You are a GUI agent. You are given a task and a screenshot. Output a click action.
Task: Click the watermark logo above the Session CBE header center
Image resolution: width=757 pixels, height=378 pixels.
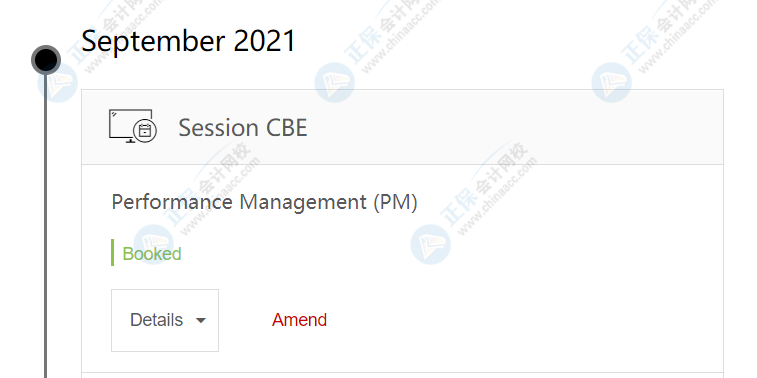[334, 83]
